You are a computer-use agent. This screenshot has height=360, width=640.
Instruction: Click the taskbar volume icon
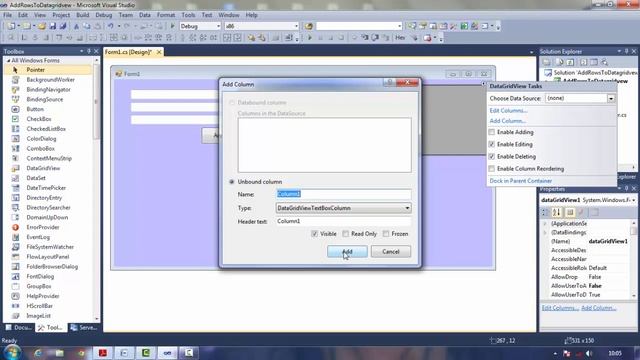(x=589, y=353)
